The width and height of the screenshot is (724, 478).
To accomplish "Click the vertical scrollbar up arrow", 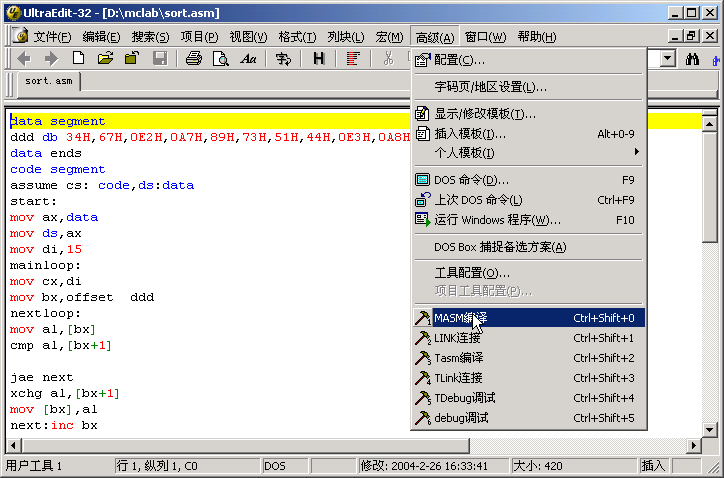I will point(709,123).
